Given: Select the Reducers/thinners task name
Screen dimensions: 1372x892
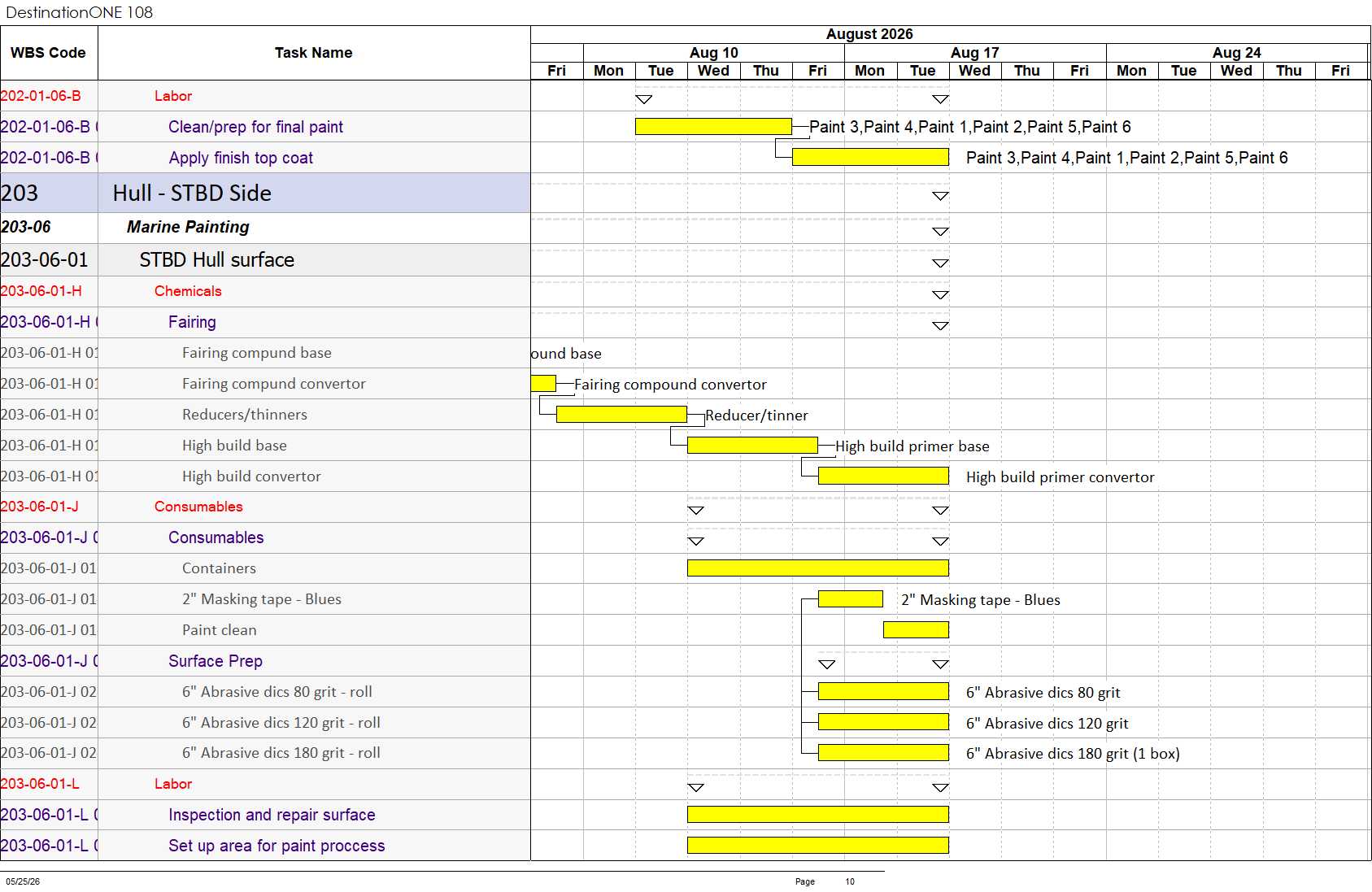Looking at the screenshot, I should click(x=245, y=415).
